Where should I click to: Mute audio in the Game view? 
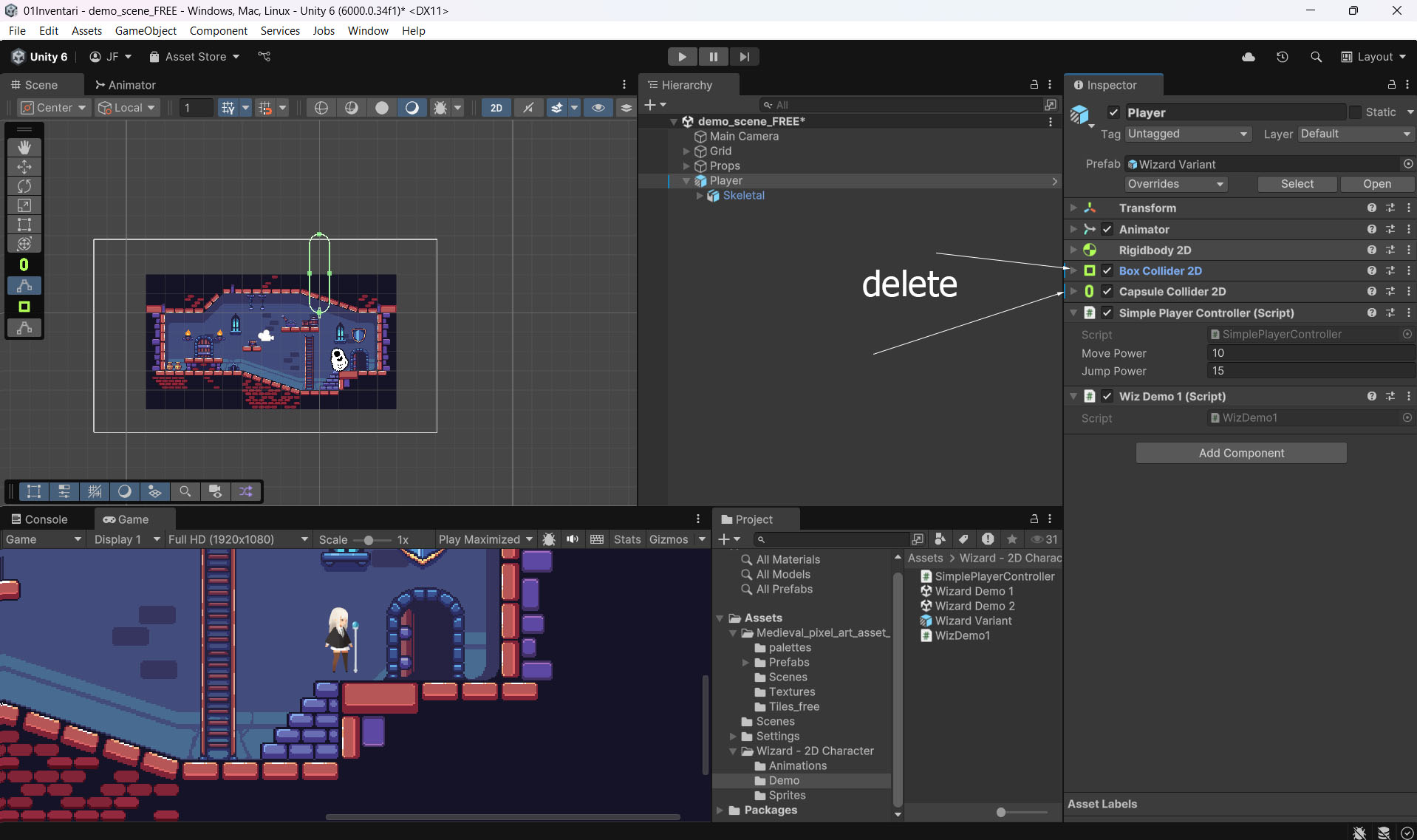[x=573, y=539]
